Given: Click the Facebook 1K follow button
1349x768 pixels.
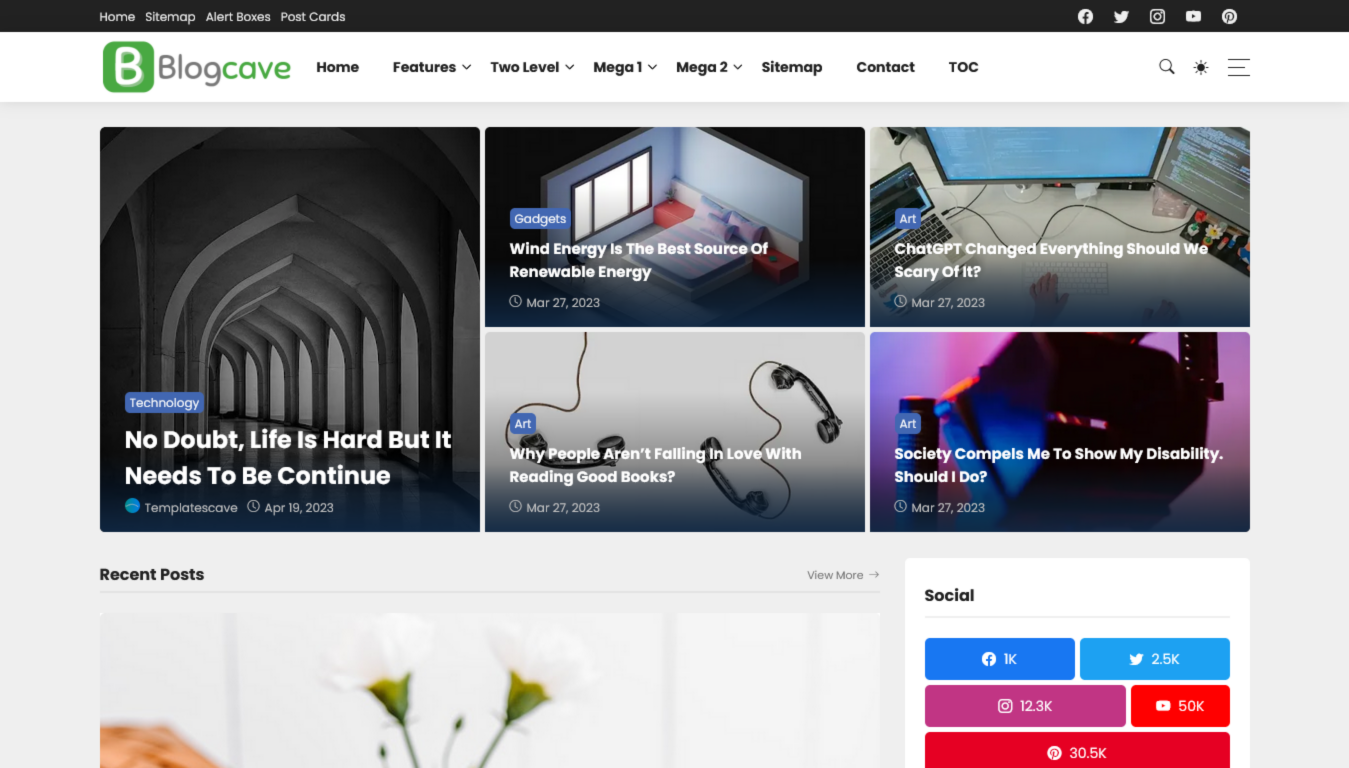Looking at the screenshot, I should click(999, 659).
